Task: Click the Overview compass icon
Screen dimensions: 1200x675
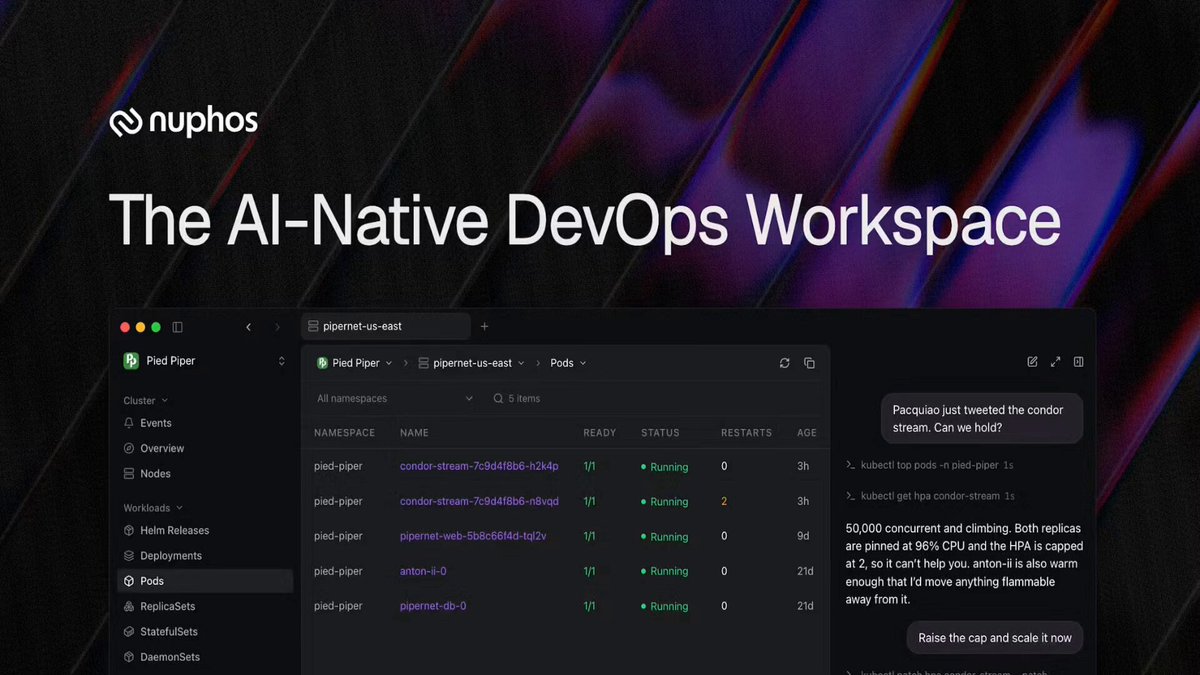Action: click(x=129, y=448)
